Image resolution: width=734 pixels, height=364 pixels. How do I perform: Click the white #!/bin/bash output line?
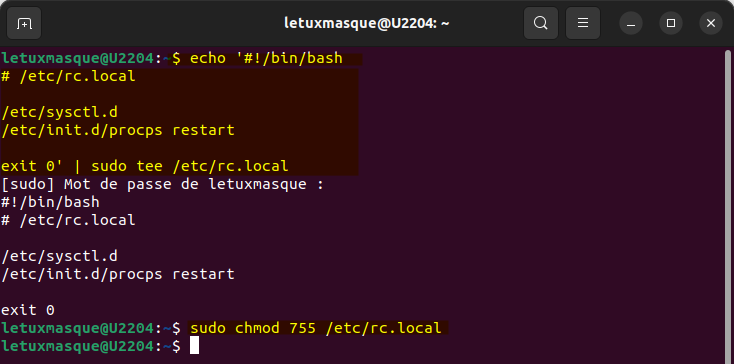click(x=50, y=202)
